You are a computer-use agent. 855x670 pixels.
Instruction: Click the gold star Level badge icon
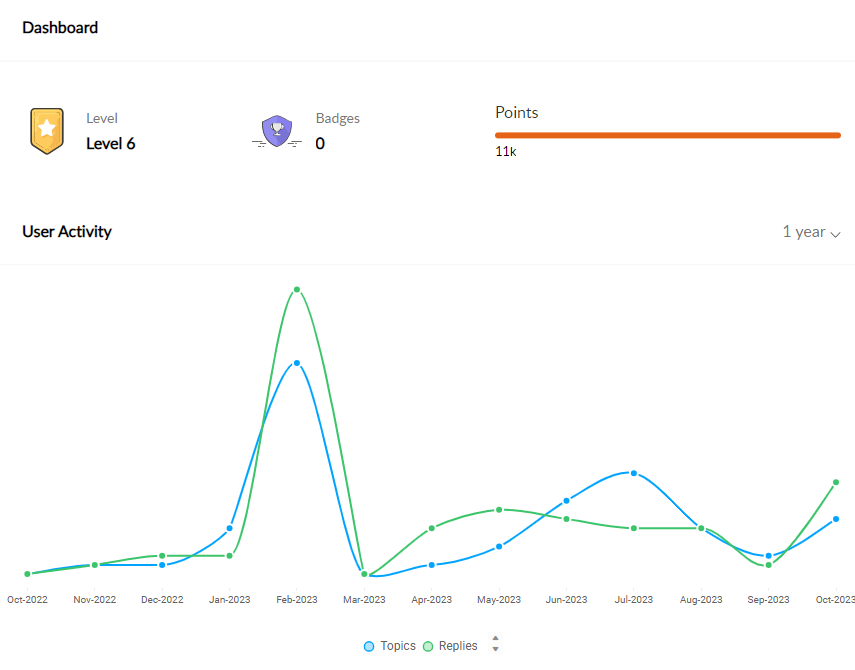47,131
